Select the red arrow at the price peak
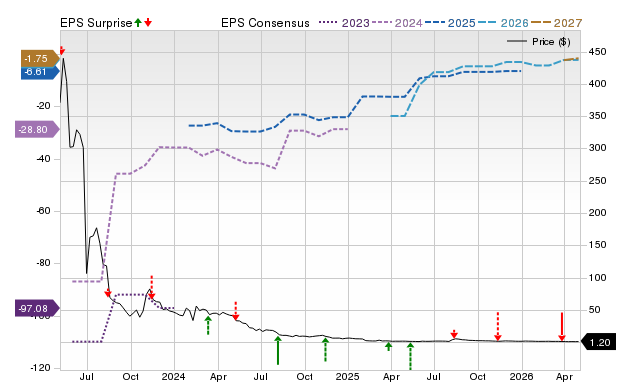This screenshot has width=640, height=382. tap(62, 50)
